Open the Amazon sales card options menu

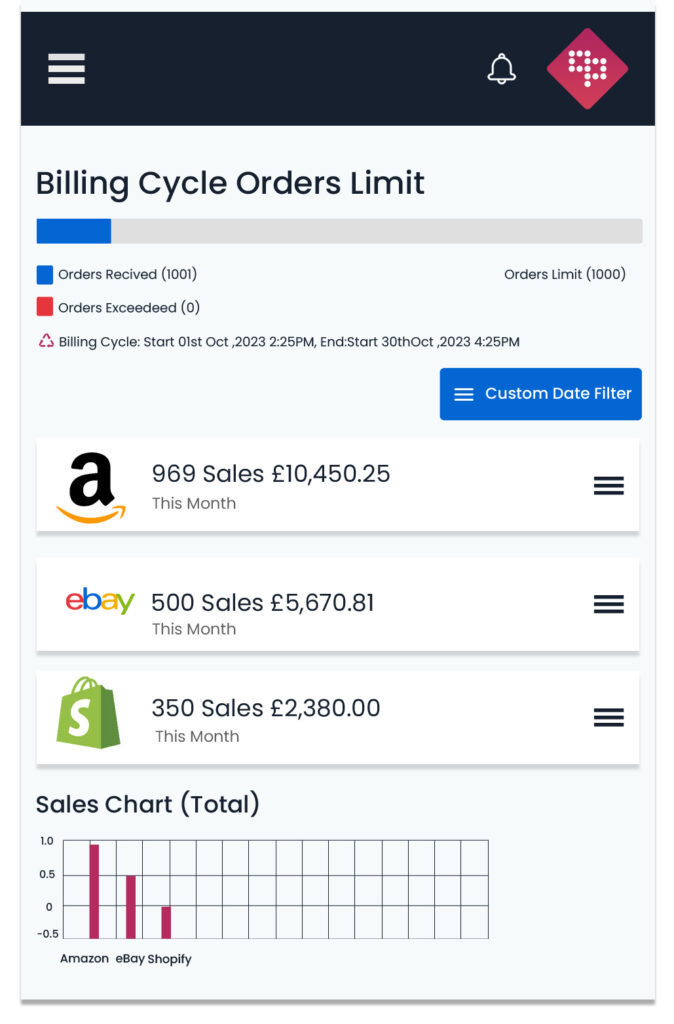[608, 485]
